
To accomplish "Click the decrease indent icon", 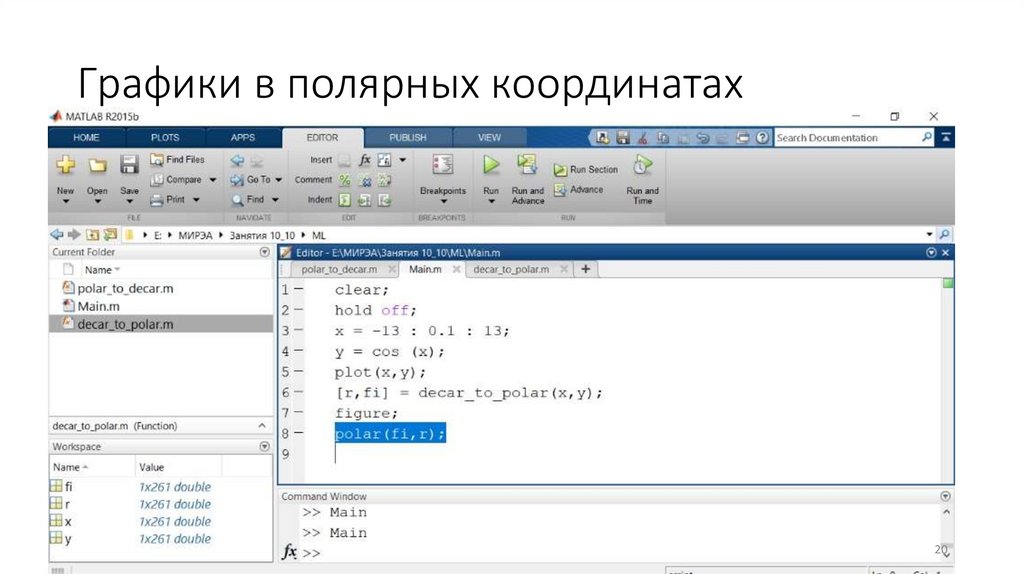I will tap(385, 200).
